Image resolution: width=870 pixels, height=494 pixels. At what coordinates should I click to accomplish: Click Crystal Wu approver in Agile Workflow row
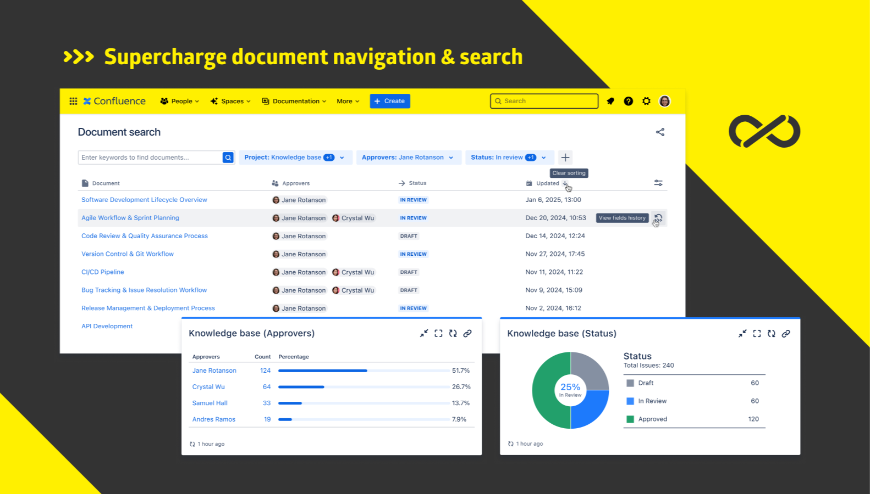353,218
